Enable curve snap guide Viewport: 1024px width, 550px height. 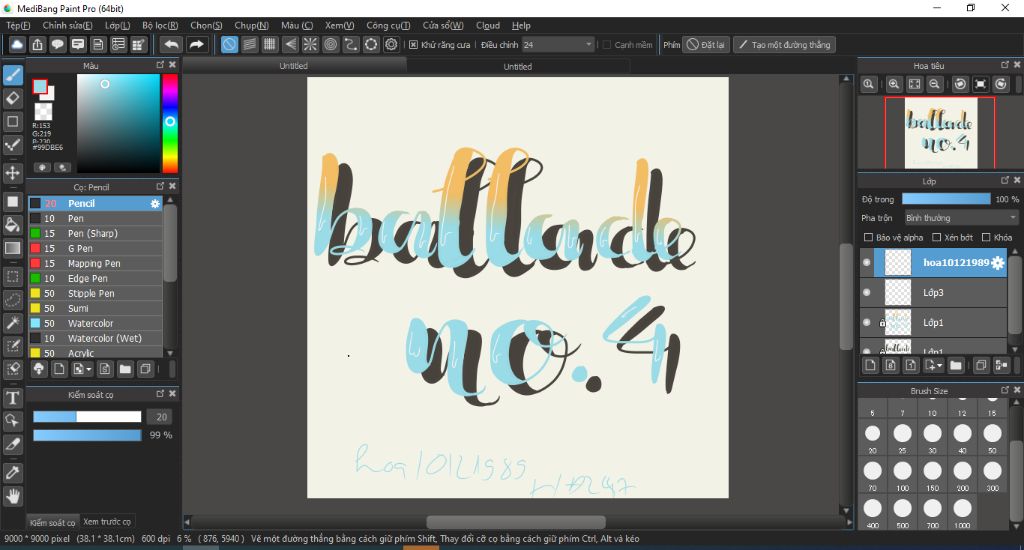351,44
